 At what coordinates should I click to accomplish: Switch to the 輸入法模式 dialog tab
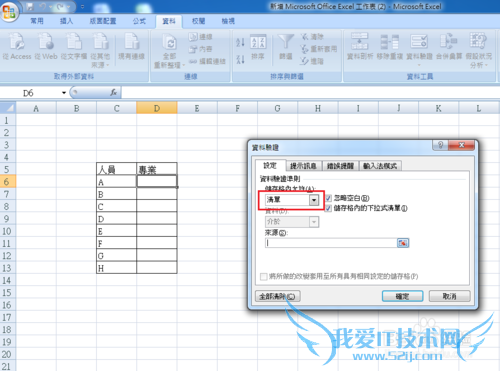tap(380, 166)
